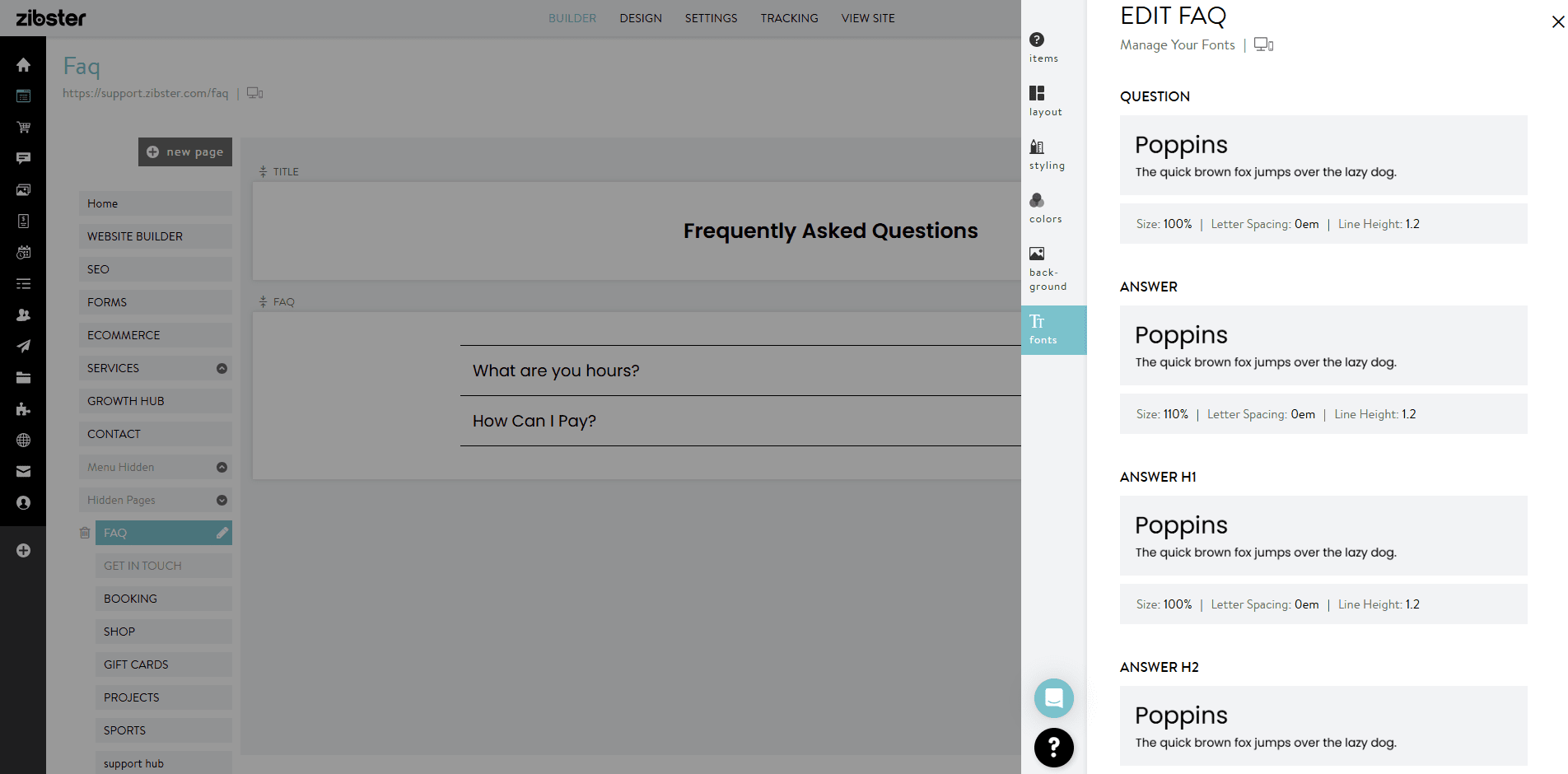Click the chat bubble sidebar icon
The width and height of the screenshot is (1568, 774).
23,158
